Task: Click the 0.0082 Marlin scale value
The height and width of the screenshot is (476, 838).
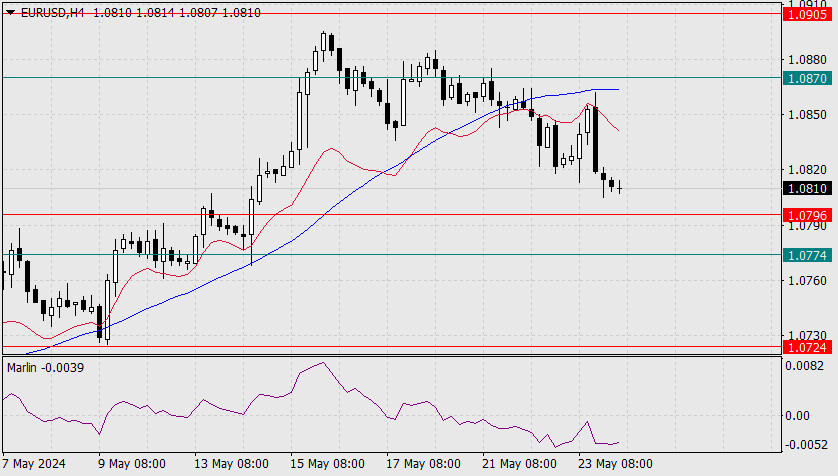Action: tap(804, 366)
